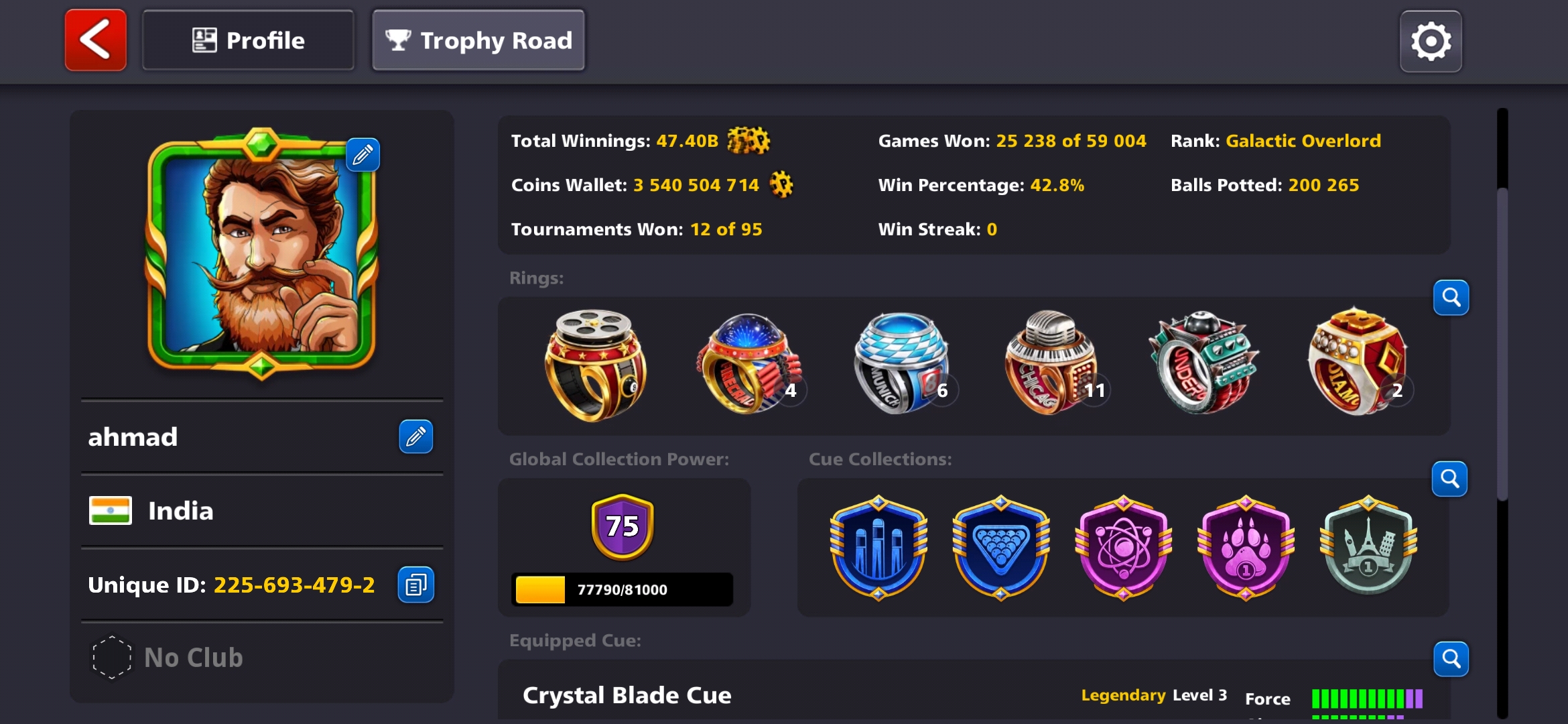Image resolution: width=1568 pixels, height=724 pixels.
Task: Open magnifier icon beside Cue Collections
Action: tap(1449, 479)
